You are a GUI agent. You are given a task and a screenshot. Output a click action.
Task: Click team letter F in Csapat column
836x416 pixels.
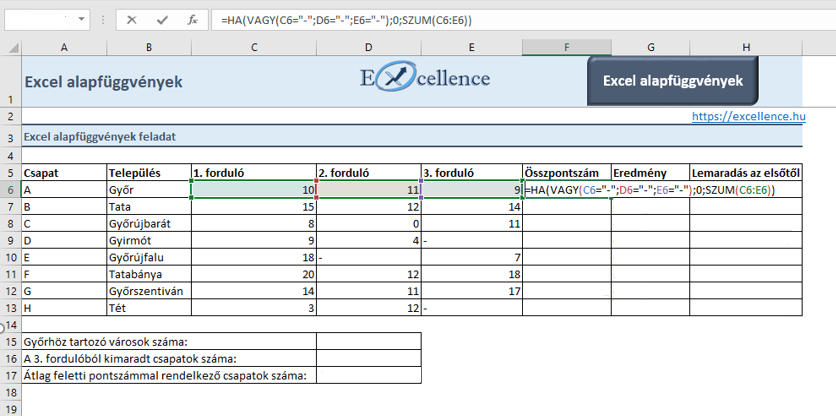pyautogui.click(x=65, y=274)
